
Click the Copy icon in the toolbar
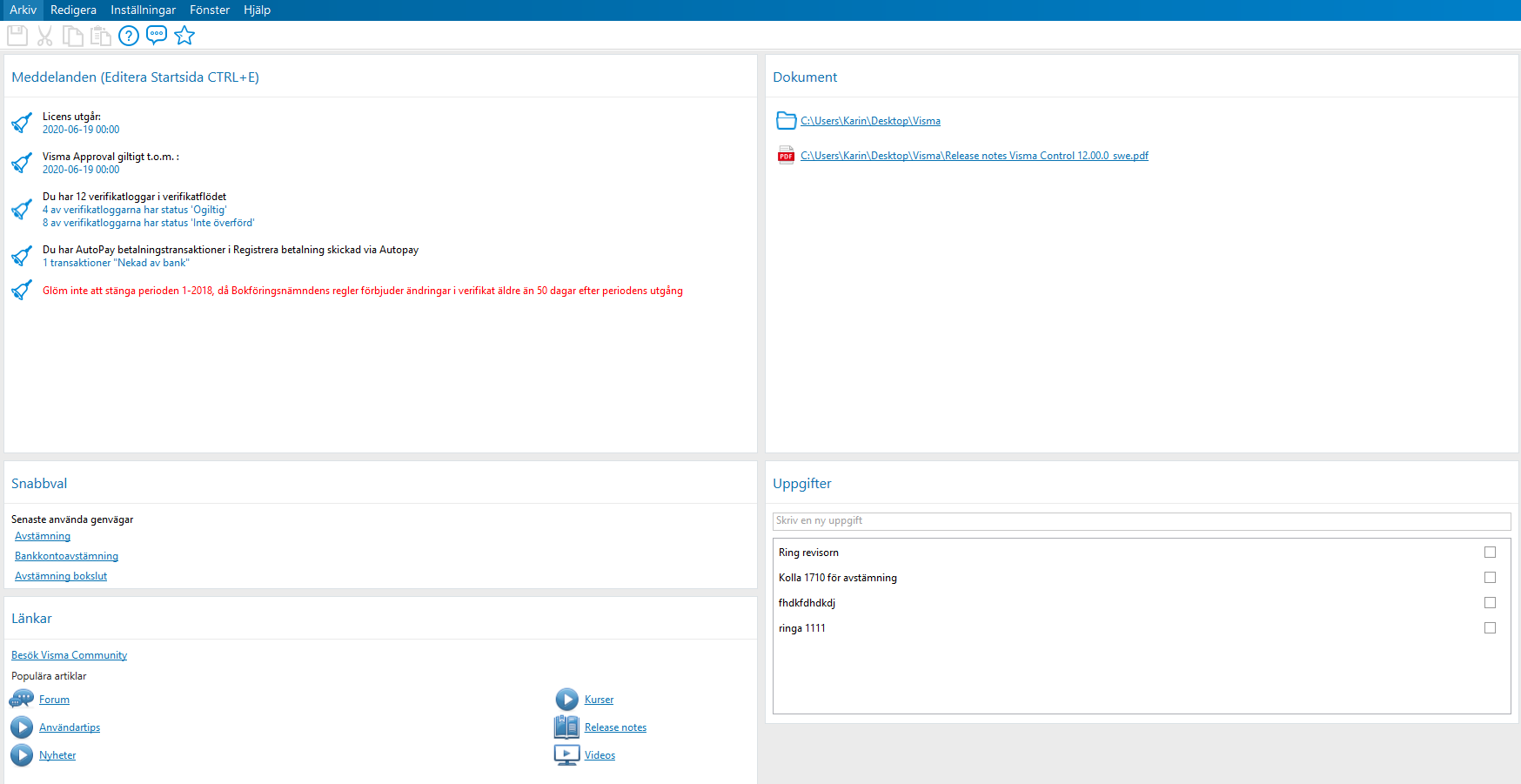coord(73,35)
